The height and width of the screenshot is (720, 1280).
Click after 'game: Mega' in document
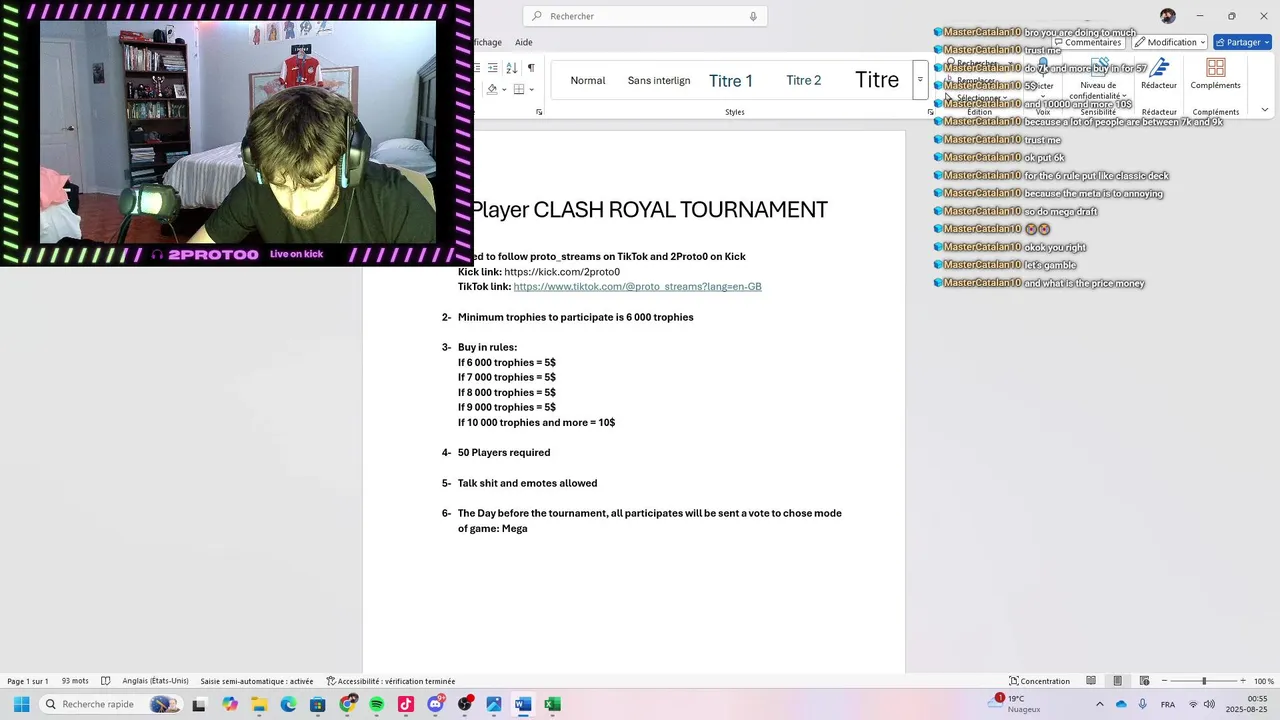pyautogui.click(x=528, y=528)
